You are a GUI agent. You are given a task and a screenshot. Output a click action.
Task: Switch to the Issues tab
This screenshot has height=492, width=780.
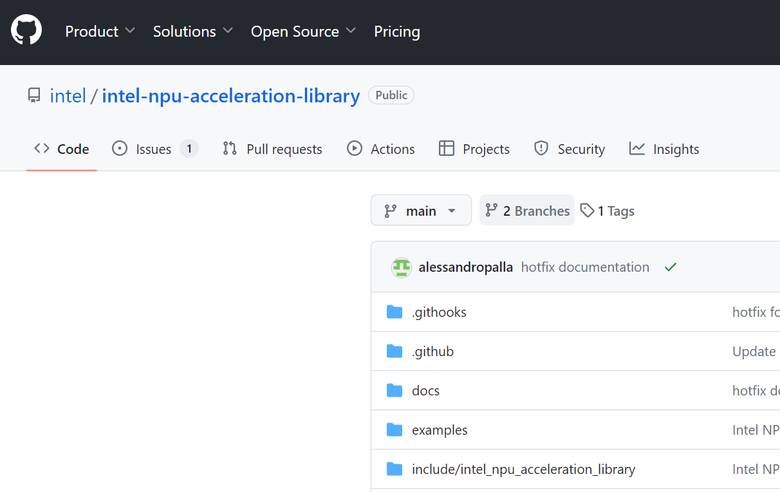(x=155, y=149)
